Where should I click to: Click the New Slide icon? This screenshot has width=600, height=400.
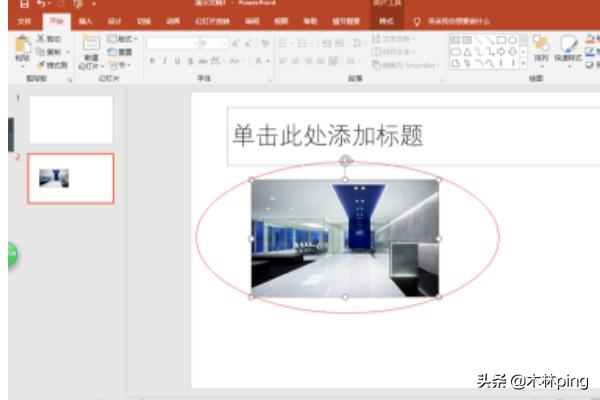click(x=91, y=43)
